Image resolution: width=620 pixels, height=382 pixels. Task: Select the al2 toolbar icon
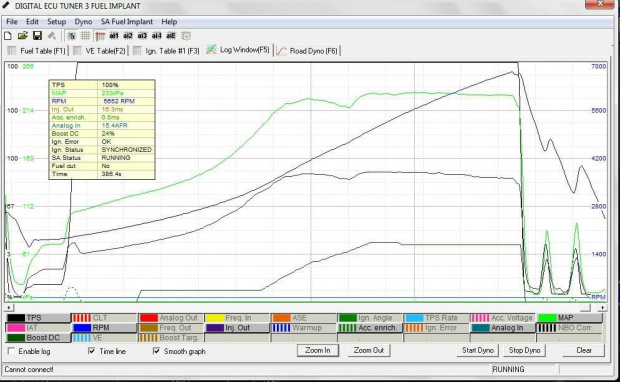(x=128, y=36)
